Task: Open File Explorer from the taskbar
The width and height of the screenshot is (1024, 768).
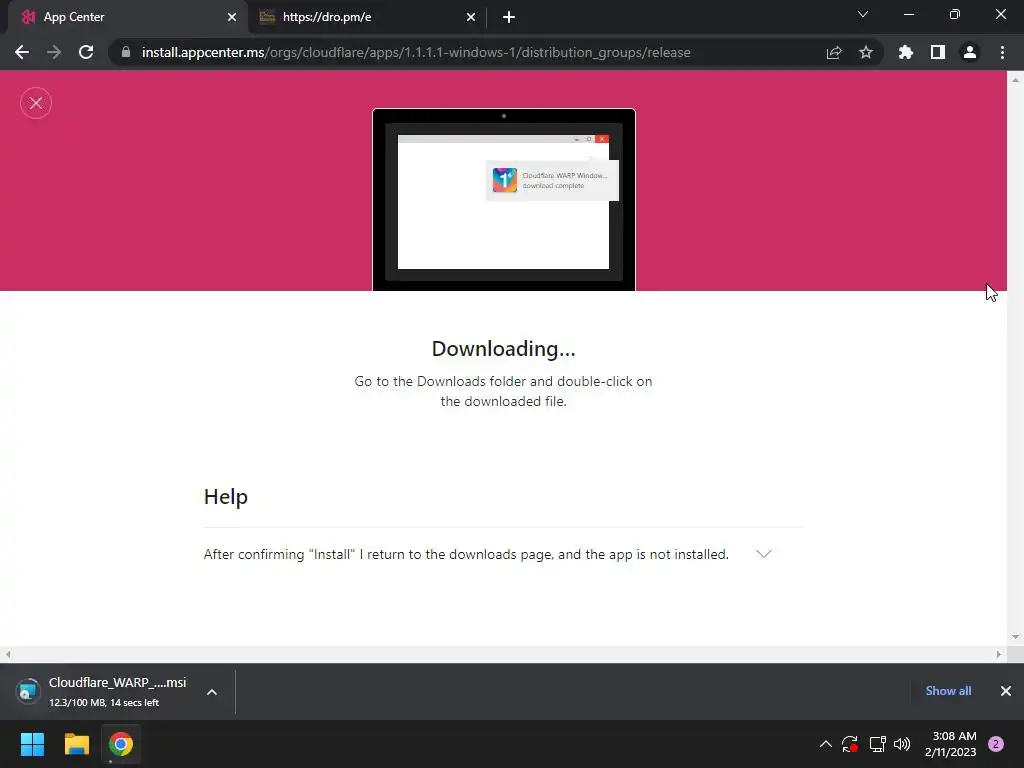Action: pyautogui.click(x=76, y=744)
